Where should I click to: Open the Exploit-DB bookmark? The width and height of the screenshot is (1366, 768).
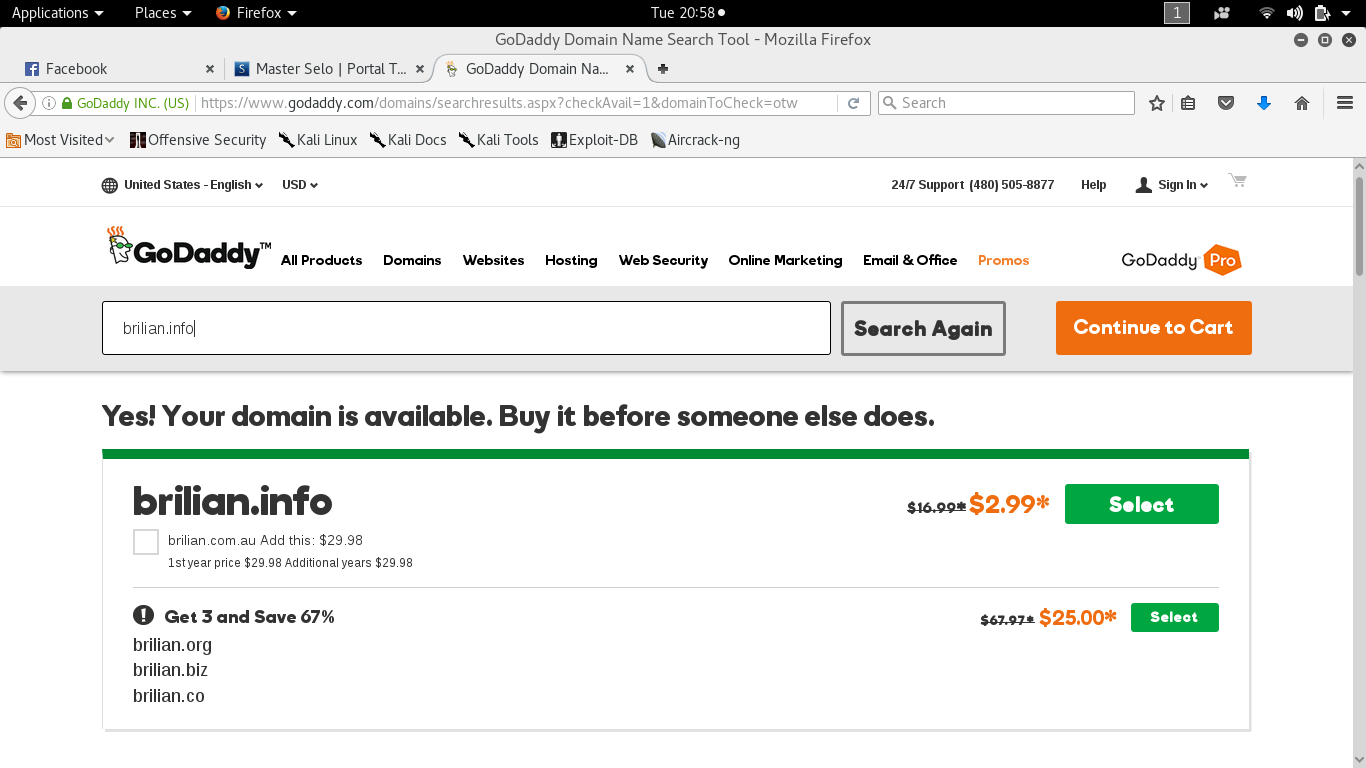click(594, 140)
